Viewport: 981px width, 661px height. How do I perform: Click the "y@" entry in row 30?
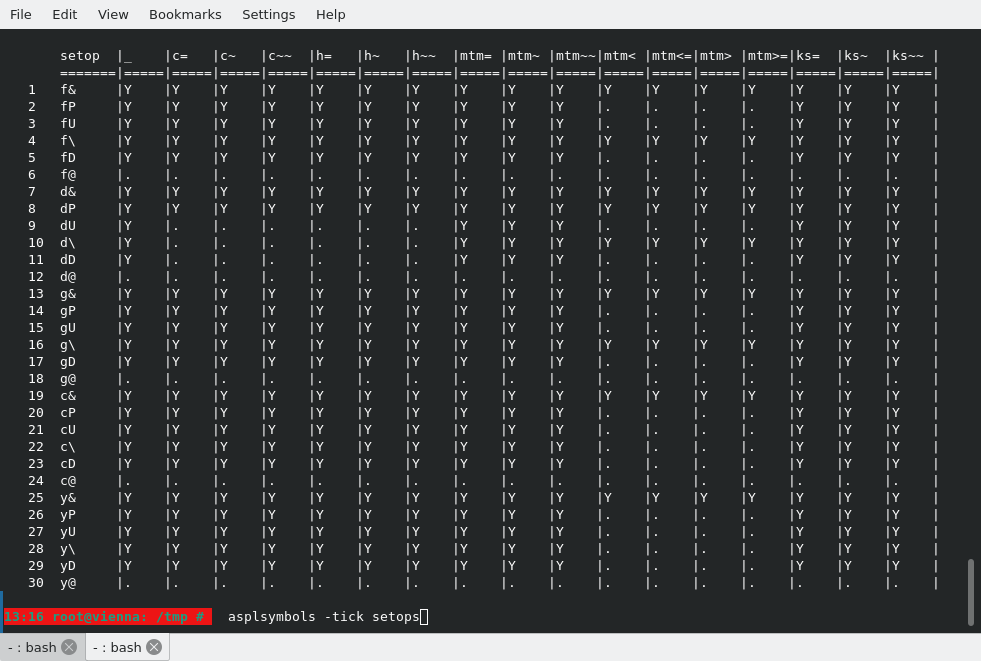(x=68, y=582)
